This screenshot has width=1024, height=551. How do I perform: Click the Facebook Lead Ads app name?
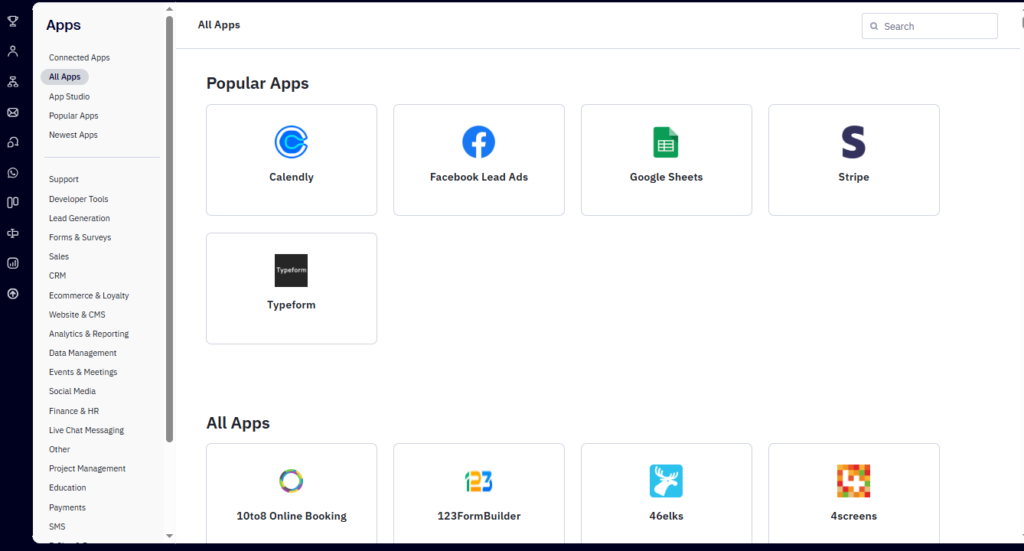point(479,177)
